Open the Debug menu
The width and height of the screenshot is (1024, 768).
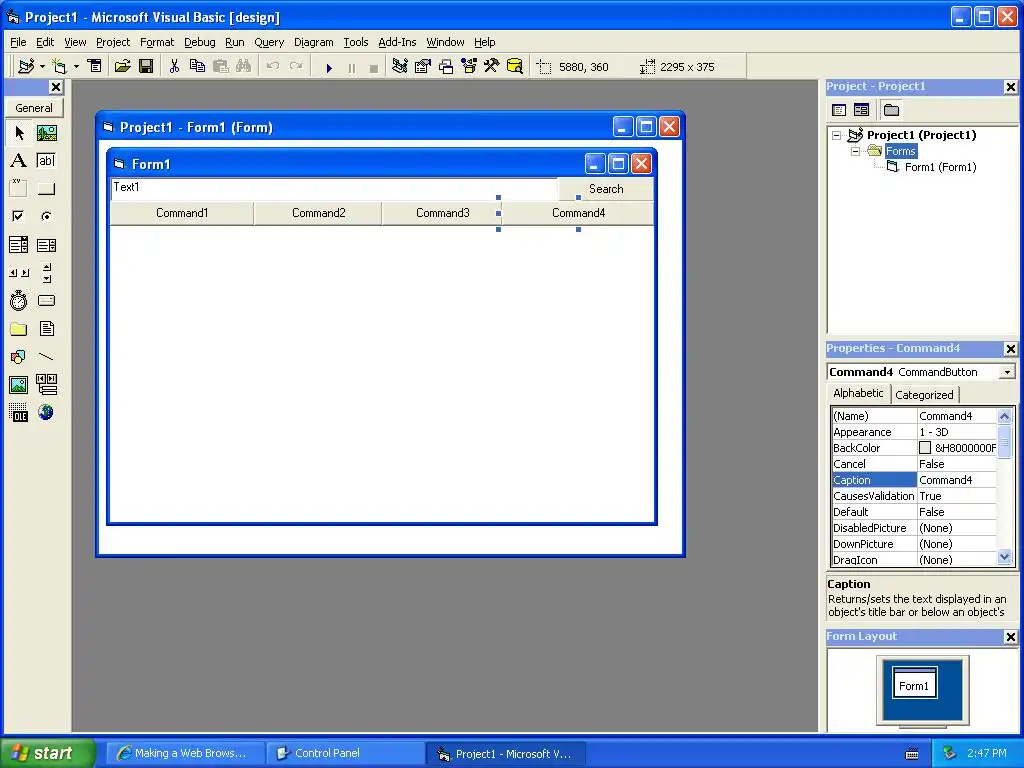(x=199, y=42)
